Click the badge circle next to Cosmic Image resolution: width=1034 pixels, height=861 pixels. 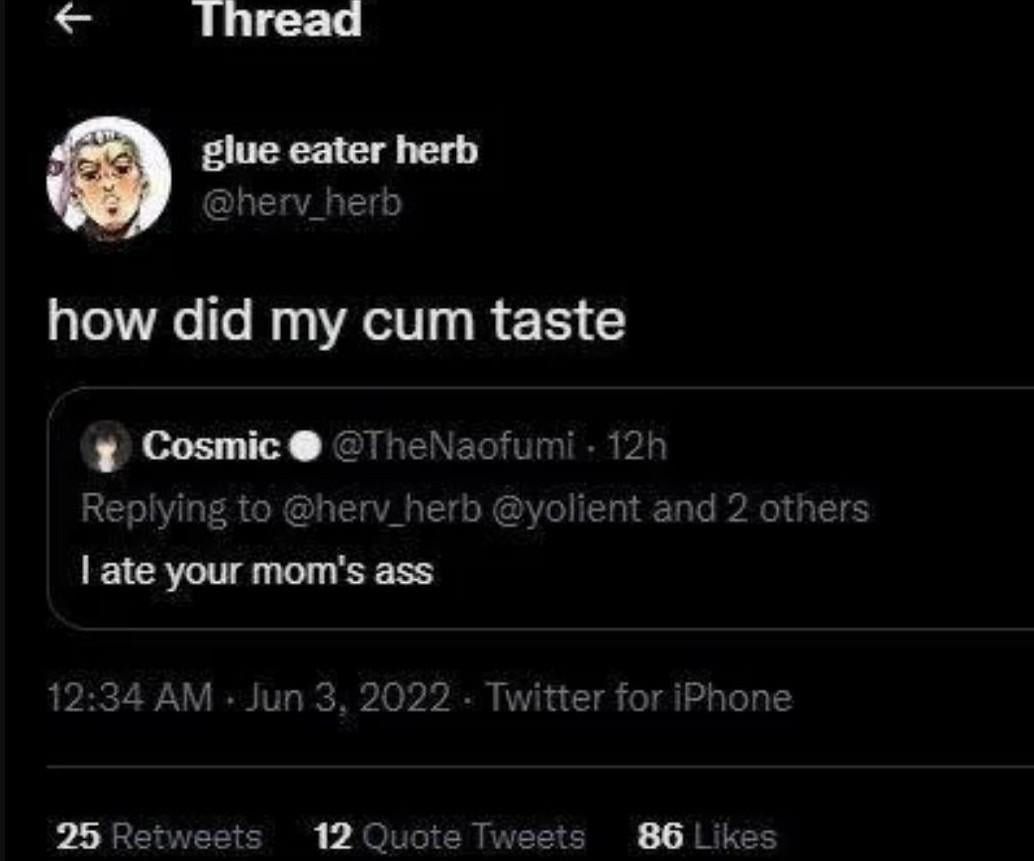[302, 447]
